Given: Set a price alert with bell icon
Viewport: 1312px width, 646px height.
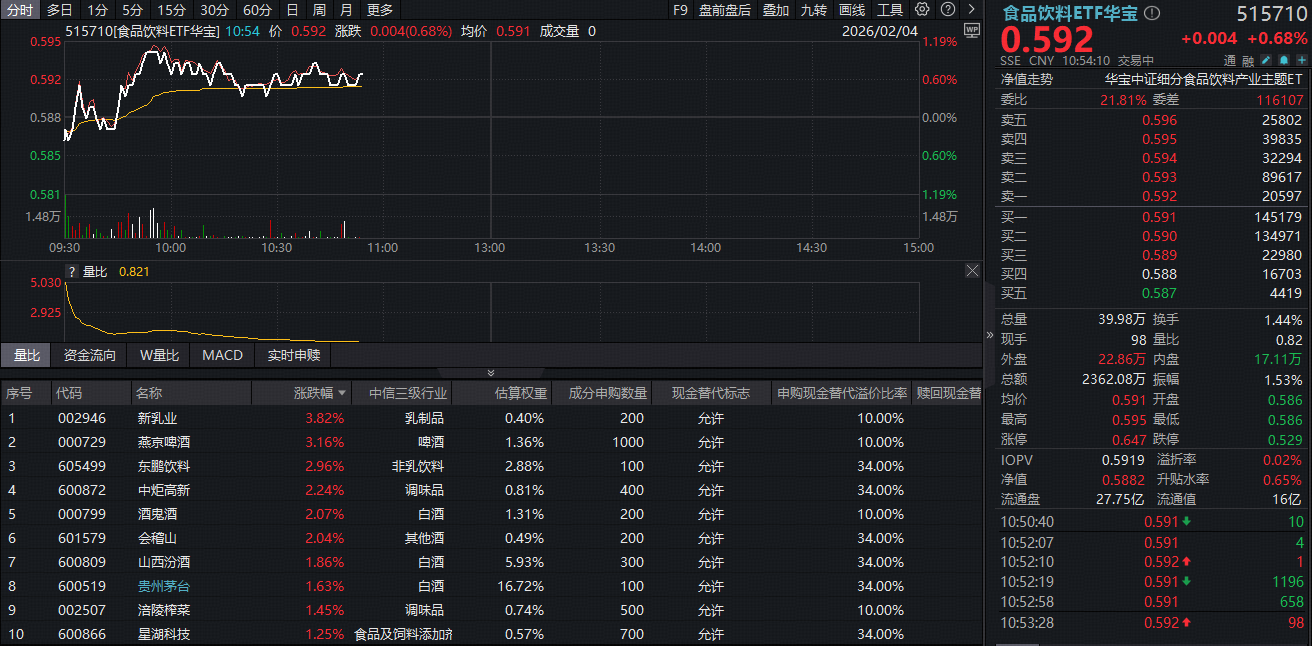Looking at the screenshot, I should point(1283,60).
